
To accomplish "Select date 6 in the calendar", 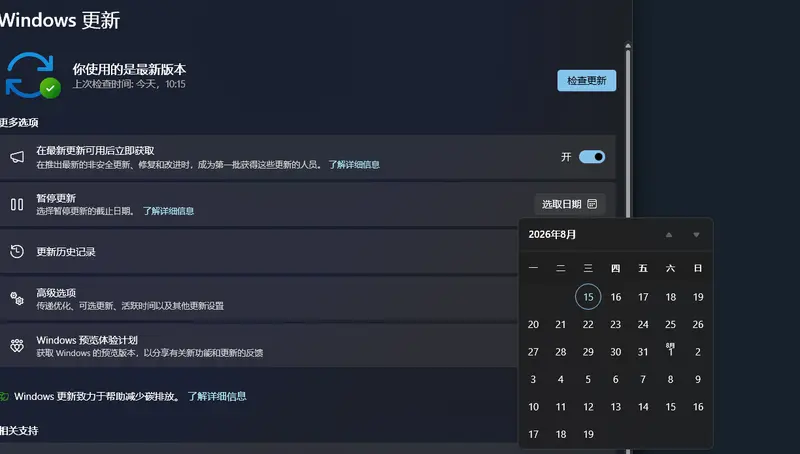I will [616, 380].
